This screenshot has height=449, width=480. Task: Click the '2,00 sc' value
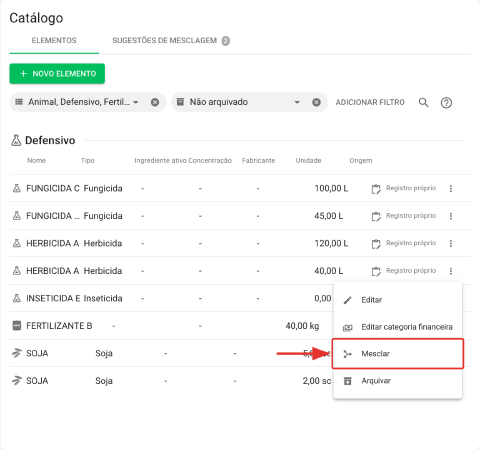(317, 381)
